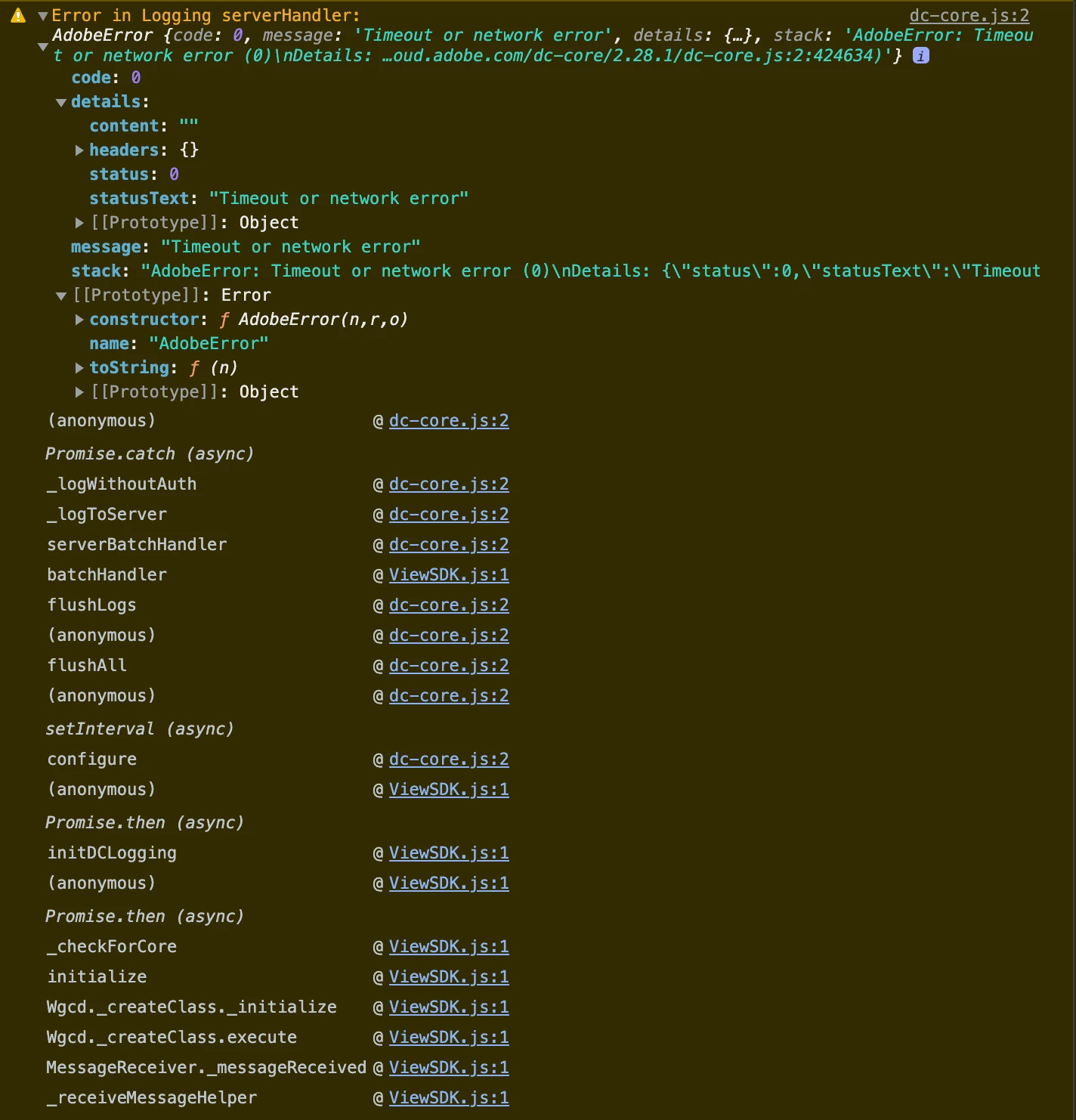
Task: Select the message property row
Action: tap(246, 246)
